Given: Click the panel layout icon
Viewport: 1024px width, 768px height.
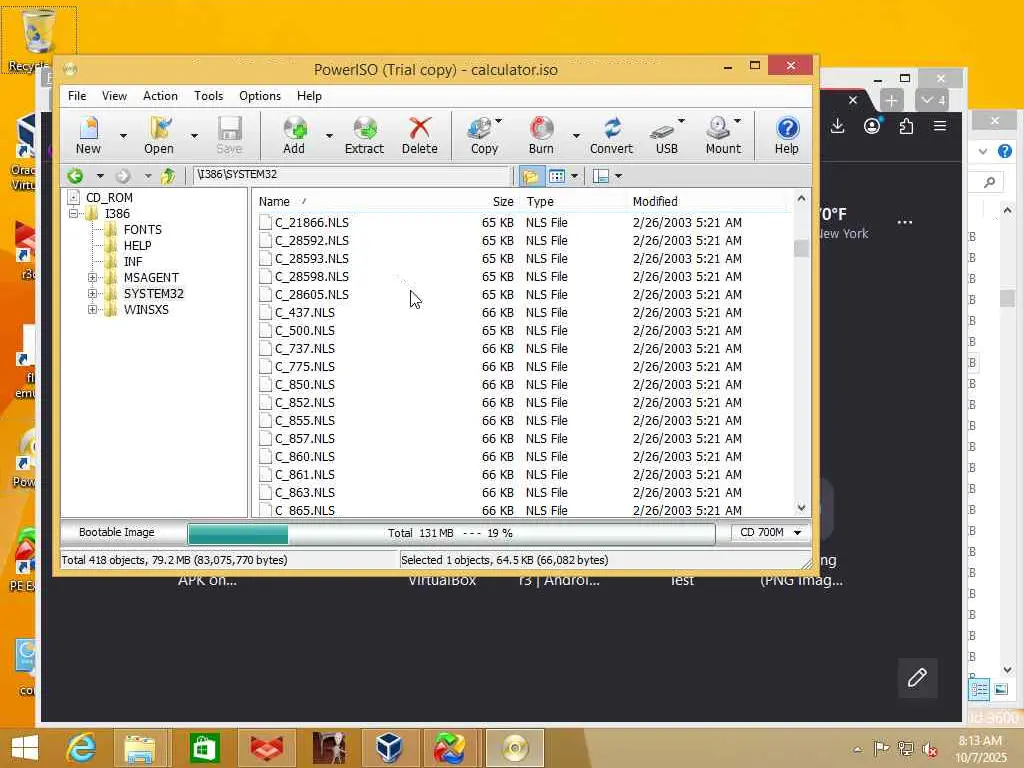Looking at the screenshot, I should [600, 176].
